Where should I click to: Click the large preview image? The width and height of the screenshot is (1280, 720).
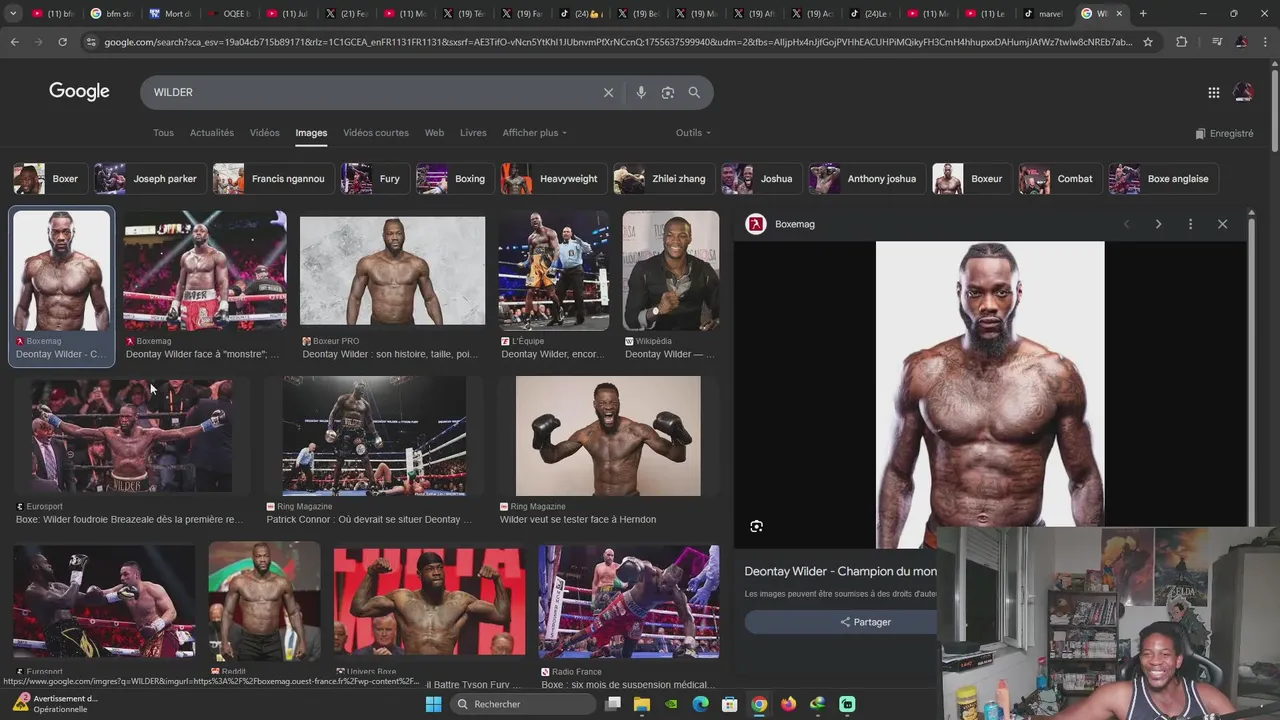(x=990, y=394)
